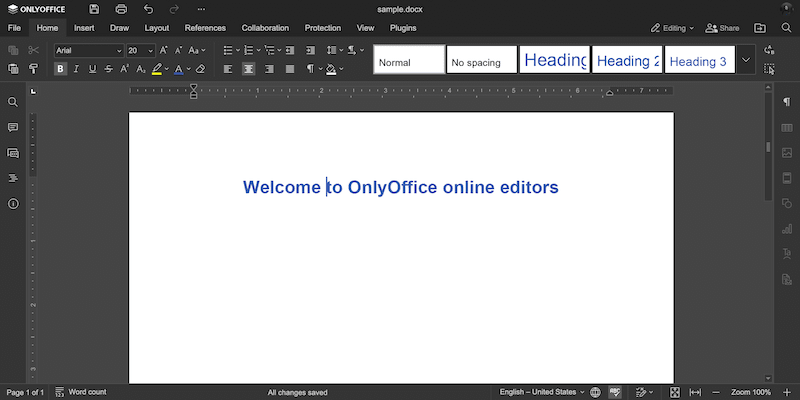Open the File menu
The image size is (800, 400).
tap(14, 28)
